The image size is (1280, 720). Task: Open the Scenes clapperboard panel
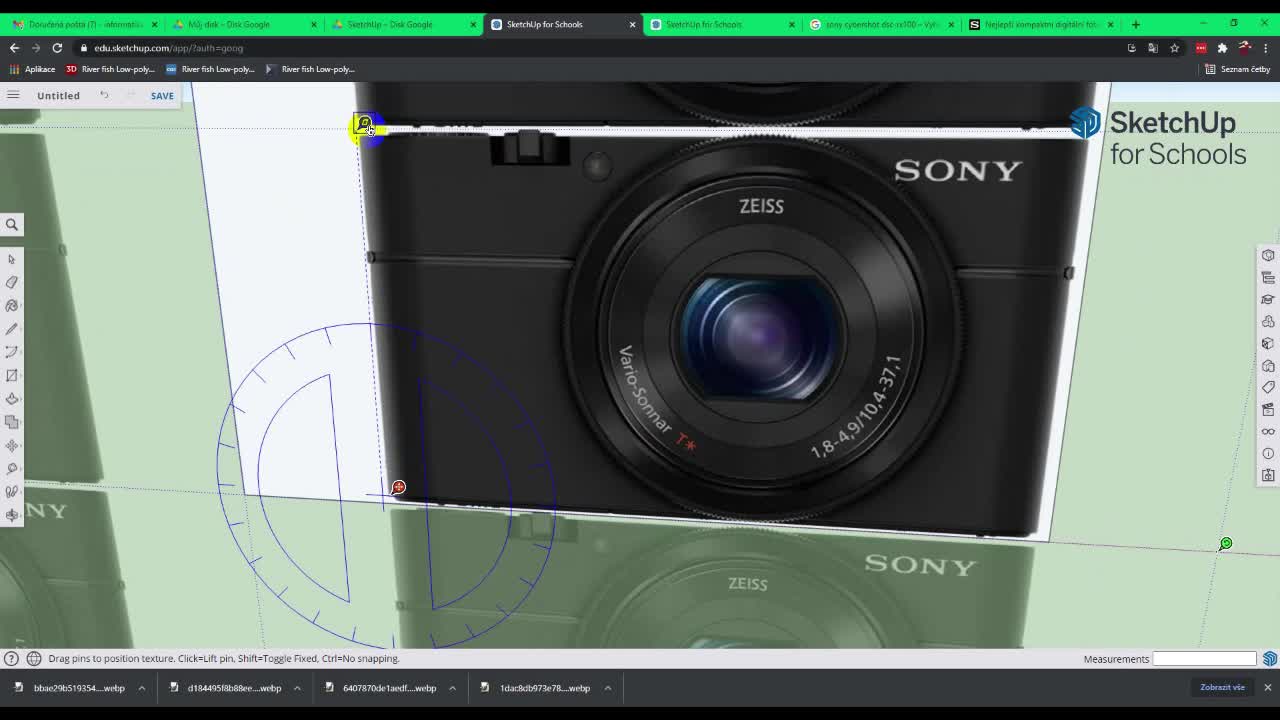tap(1268, 409)
